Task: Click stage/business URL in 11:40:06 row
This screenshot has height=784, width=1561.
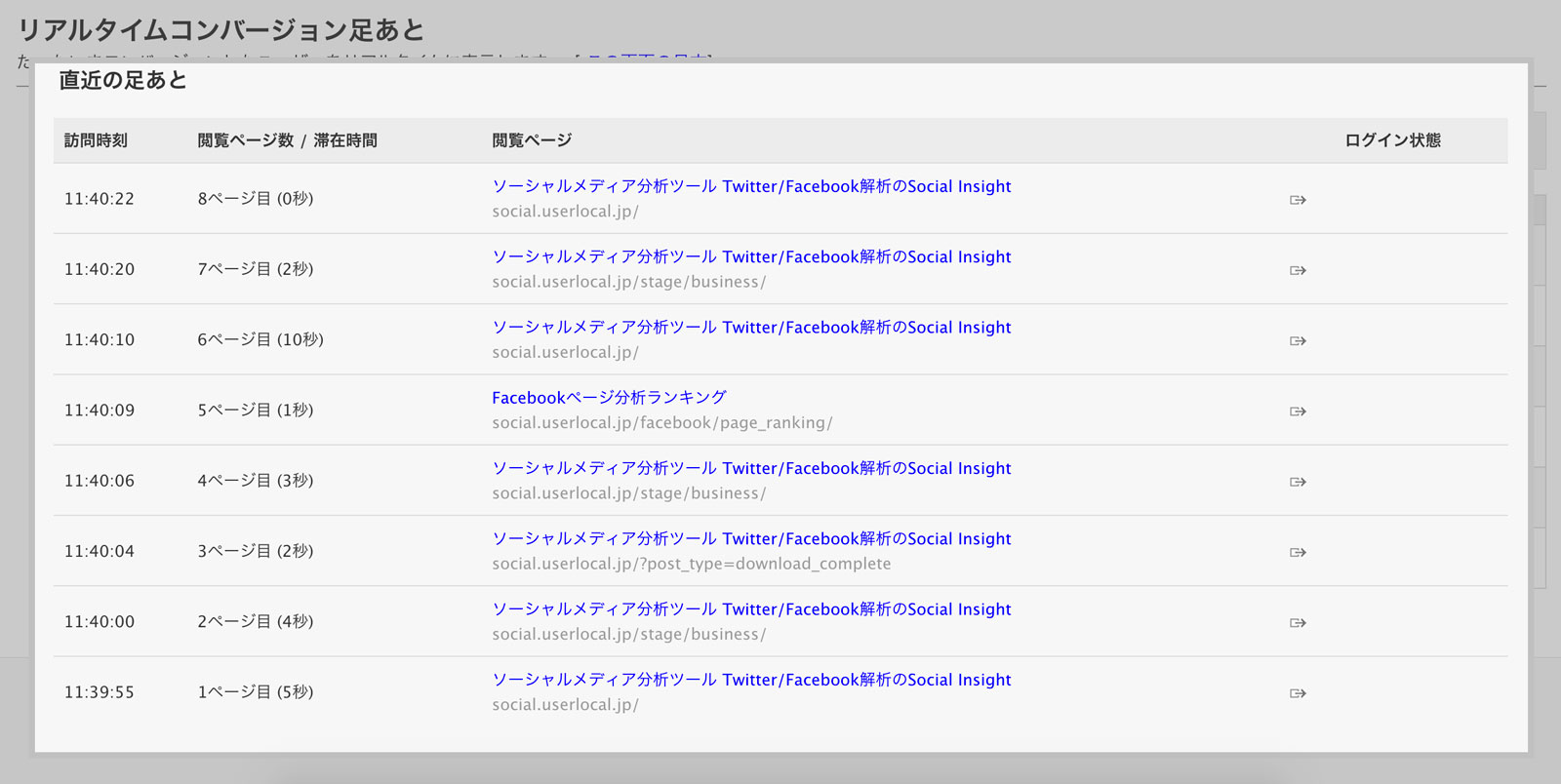Action: pos(629,493)
